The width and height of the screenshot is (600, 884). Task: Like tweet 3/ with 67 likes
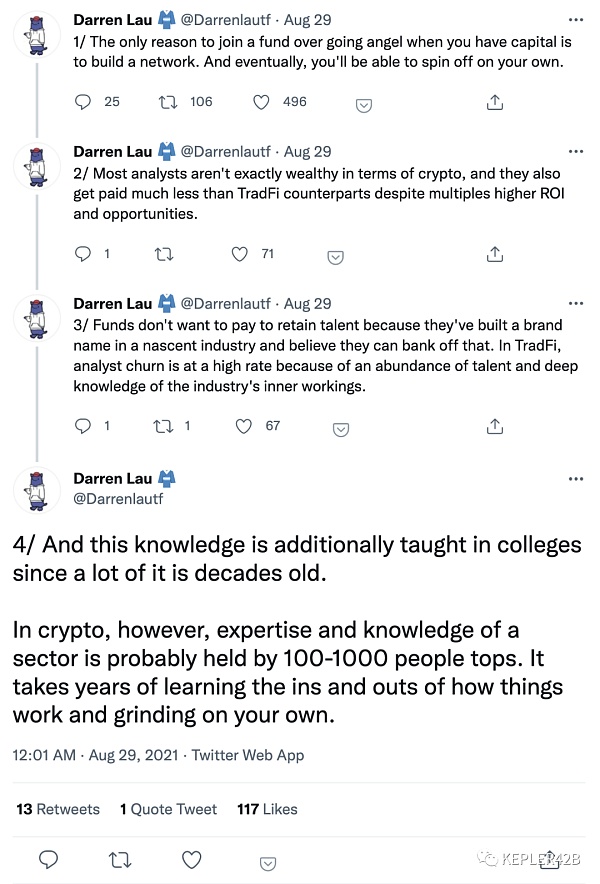(244, 427)
